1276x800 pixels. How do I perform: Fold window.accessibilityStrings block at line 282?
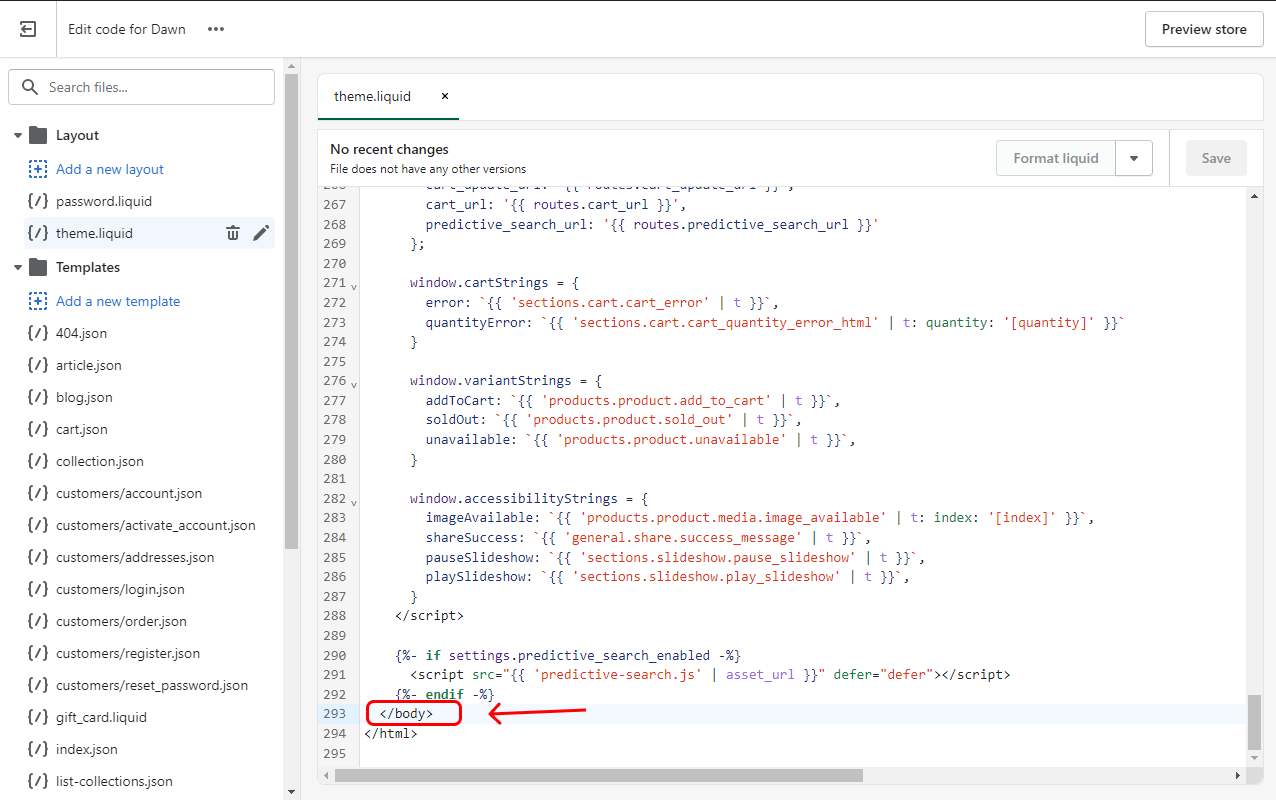tap(354, 501)
